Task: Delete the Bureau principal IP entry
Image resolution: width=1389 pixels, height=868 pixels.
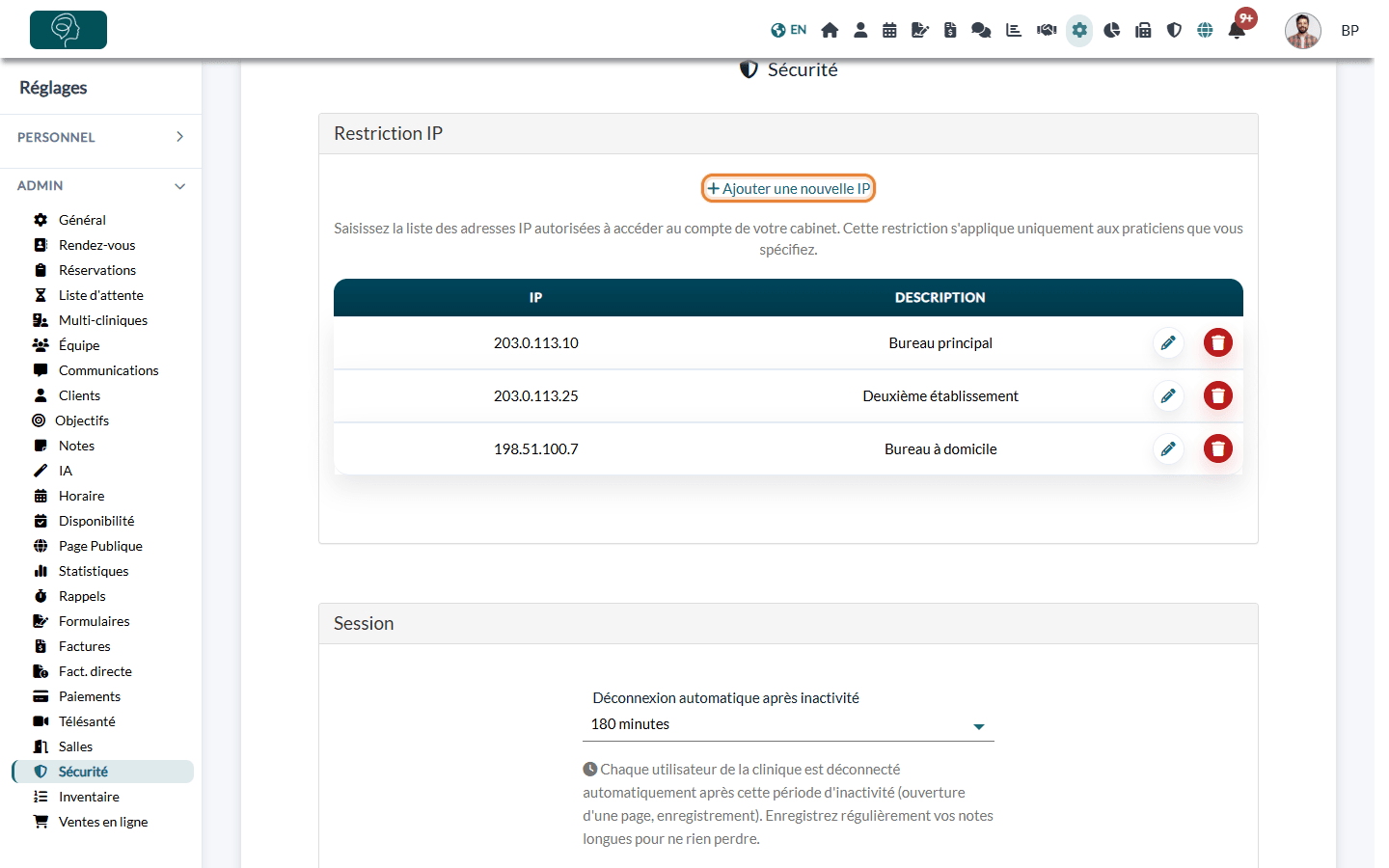Action: tap(1218, 343)
